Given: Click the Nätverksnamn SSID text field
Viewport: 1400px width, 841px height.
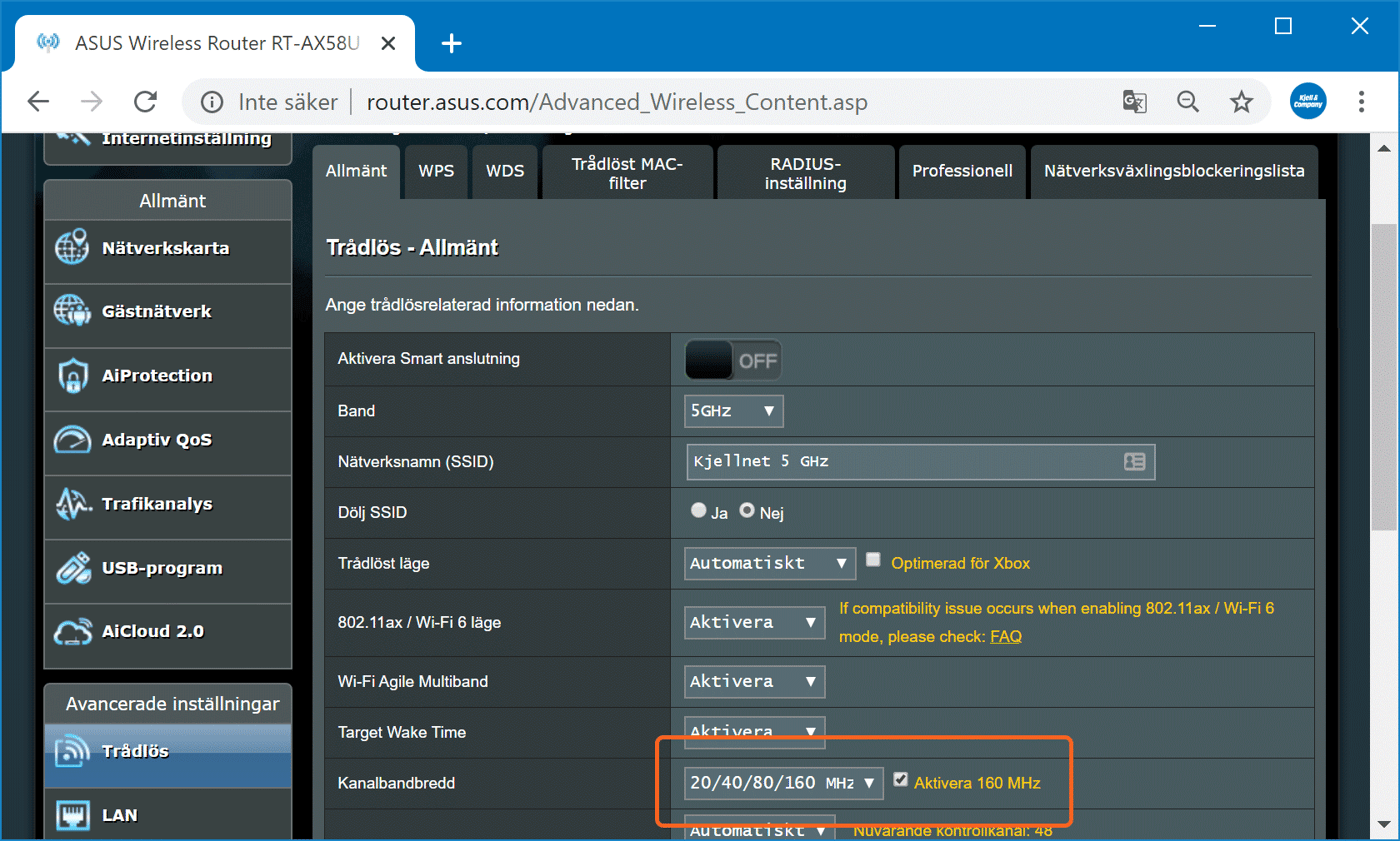Looking at the screenshot, I should (900, 461).
